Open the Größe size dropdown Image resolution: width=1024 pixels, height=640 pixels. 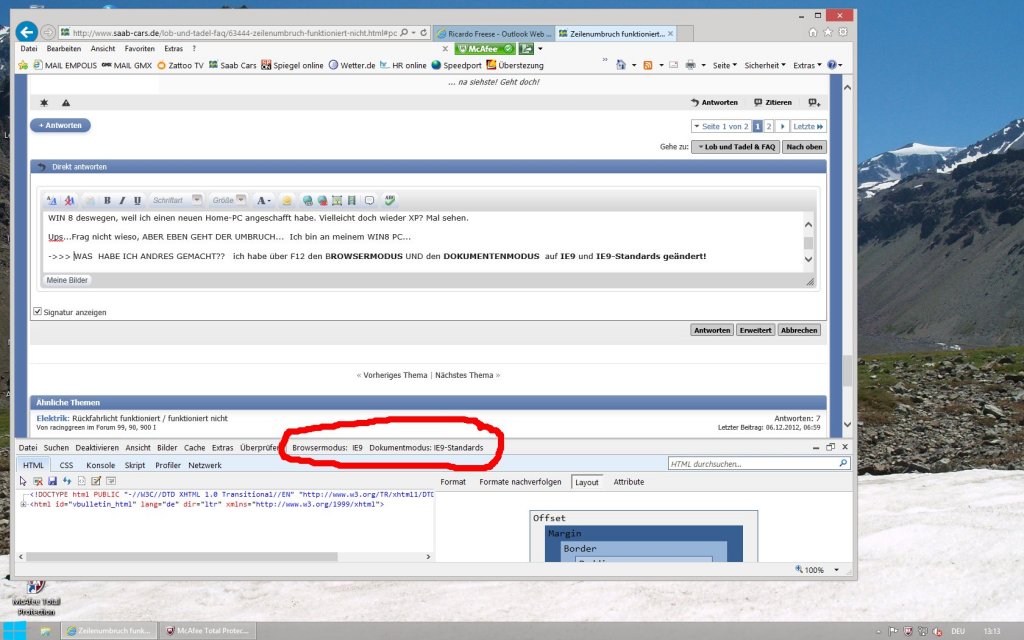pyautogui.click(x=229, y=200)
